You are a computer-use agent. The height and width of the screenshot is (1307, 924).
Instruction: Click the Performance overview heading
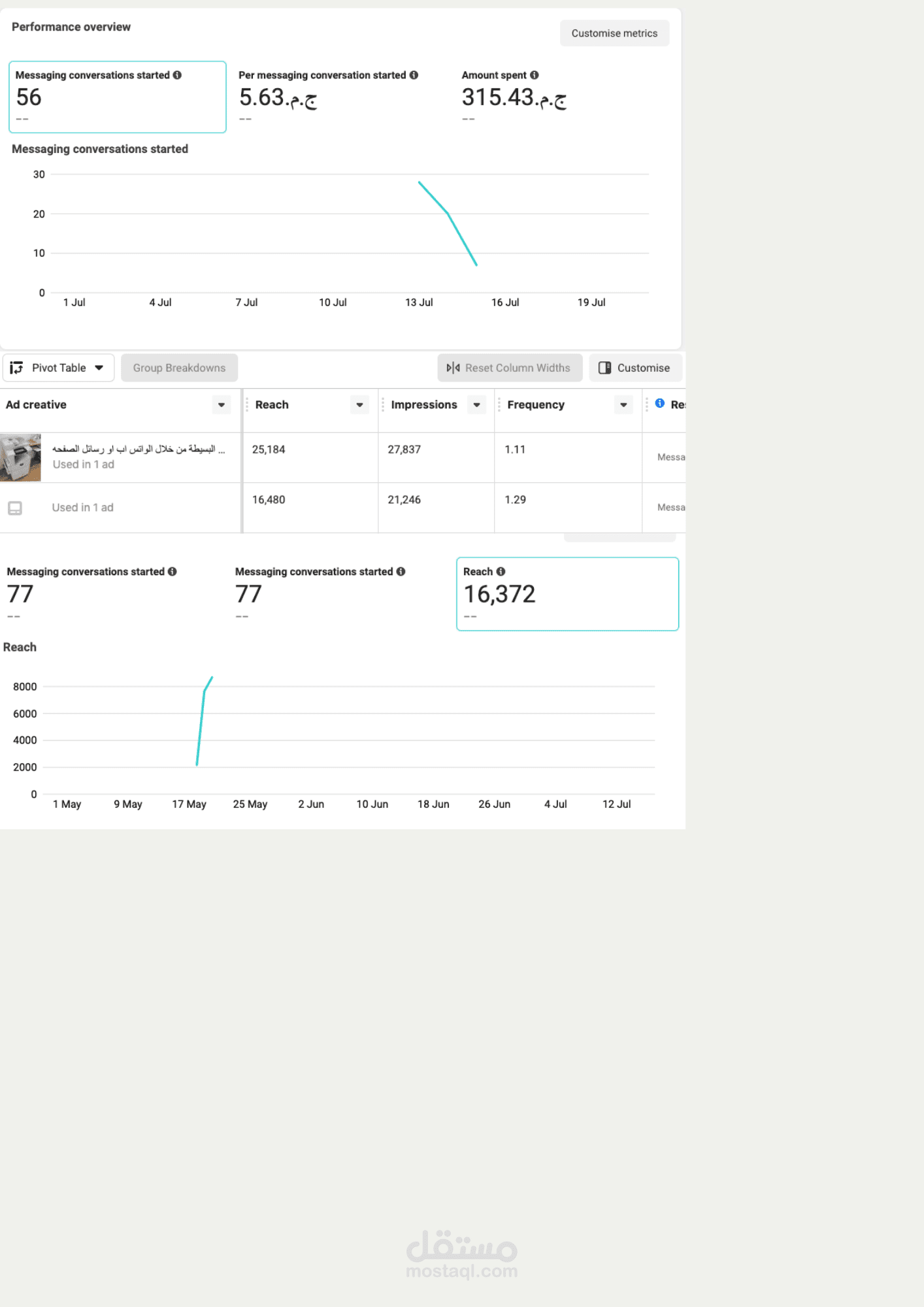click(x=71, y=27)
